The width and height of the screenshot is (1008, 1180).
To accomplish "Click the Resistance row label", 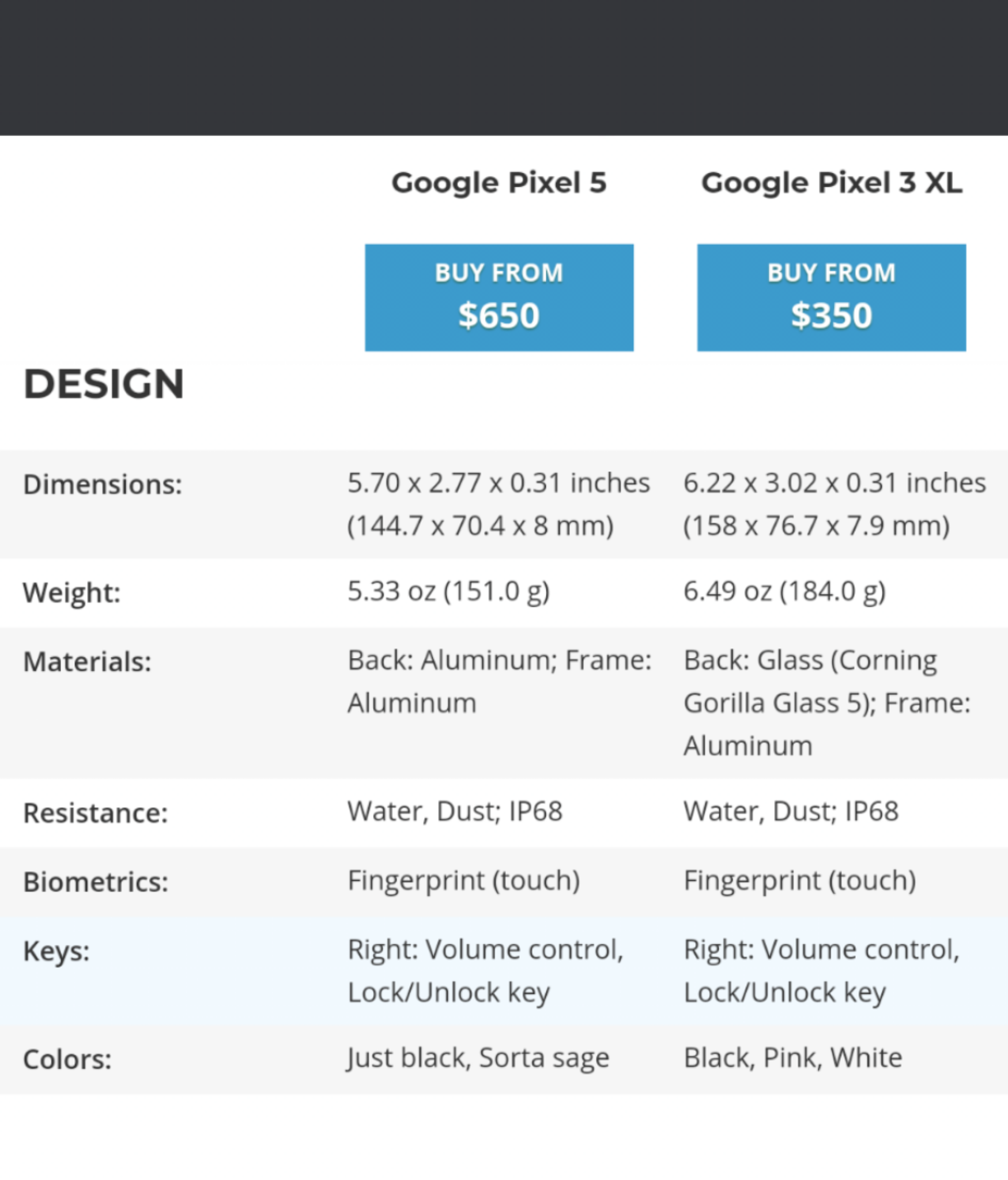I will pos(96,813).
